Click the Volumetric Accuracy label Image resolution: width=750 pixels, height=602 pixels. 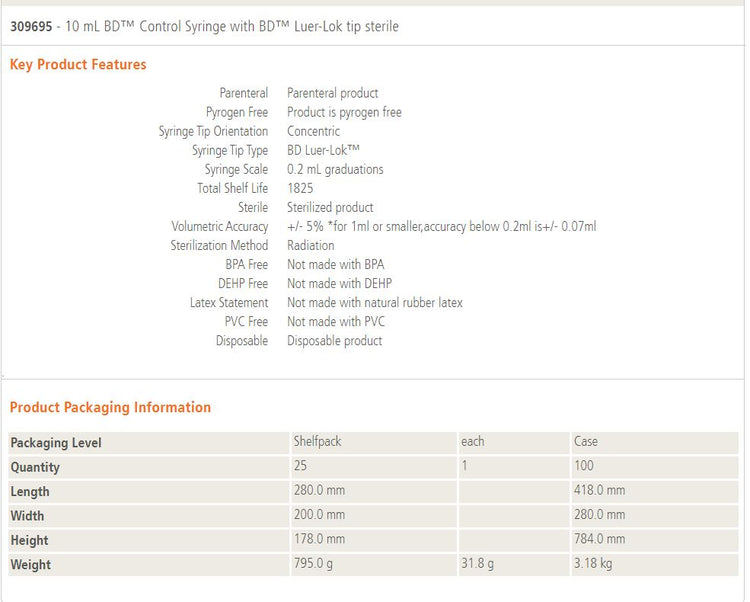click(x=219, y=226)
